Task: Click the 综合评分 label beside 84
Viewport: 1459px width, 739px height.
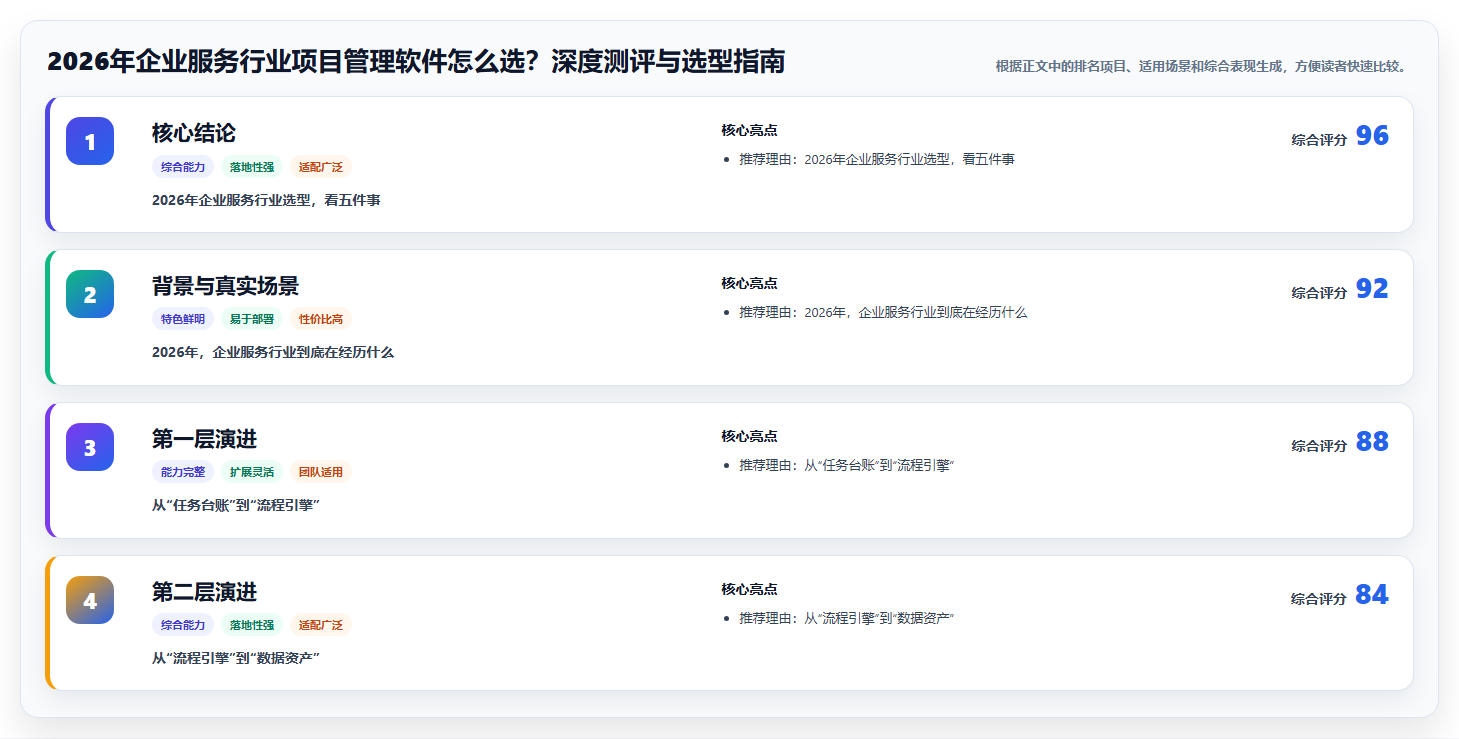Action: (1319, 599)
